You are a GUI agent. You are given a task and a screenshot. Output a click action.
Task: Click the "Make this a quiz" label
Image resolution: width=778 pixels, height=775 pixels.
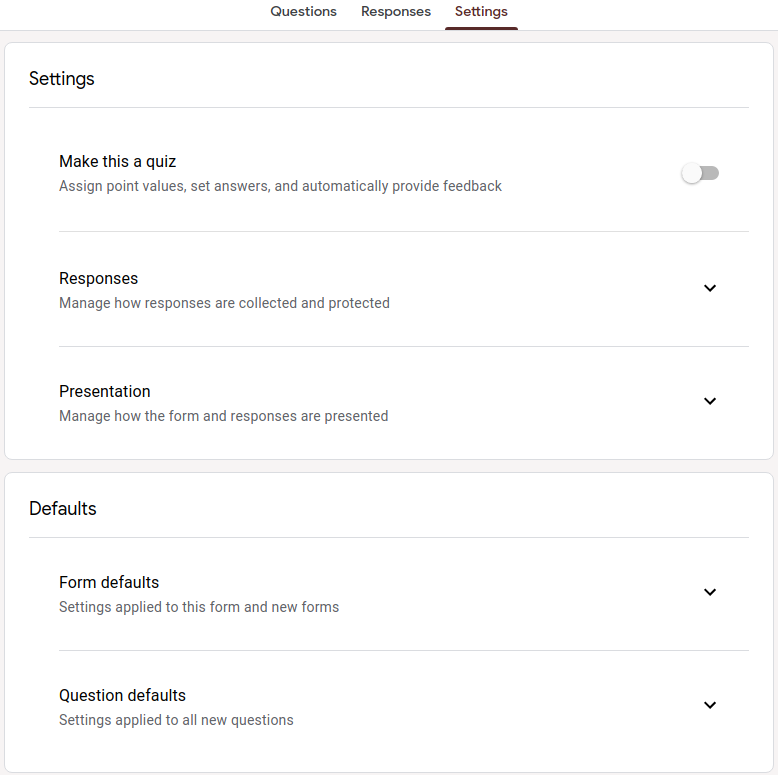[118, 162]
